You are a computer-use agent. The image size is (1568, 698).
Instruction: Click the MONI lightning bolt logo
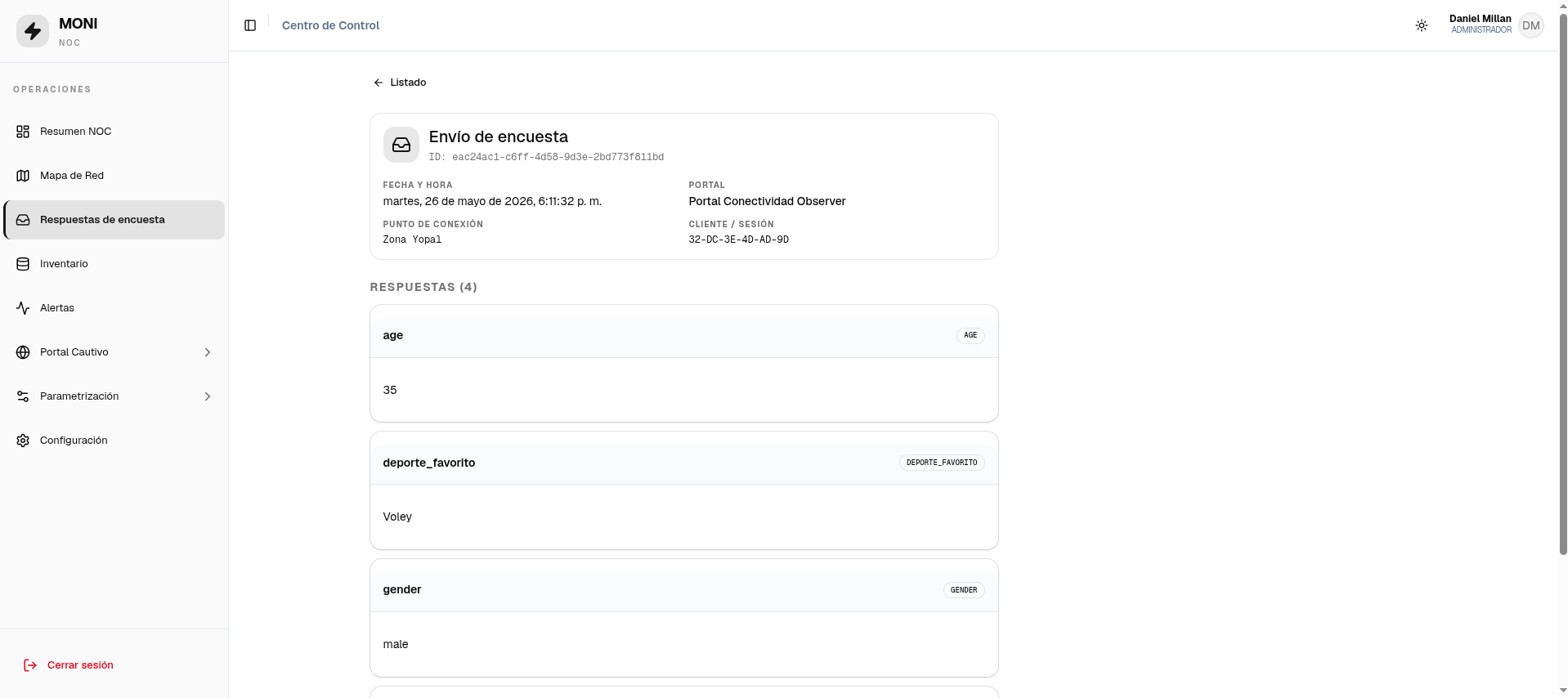33,31
